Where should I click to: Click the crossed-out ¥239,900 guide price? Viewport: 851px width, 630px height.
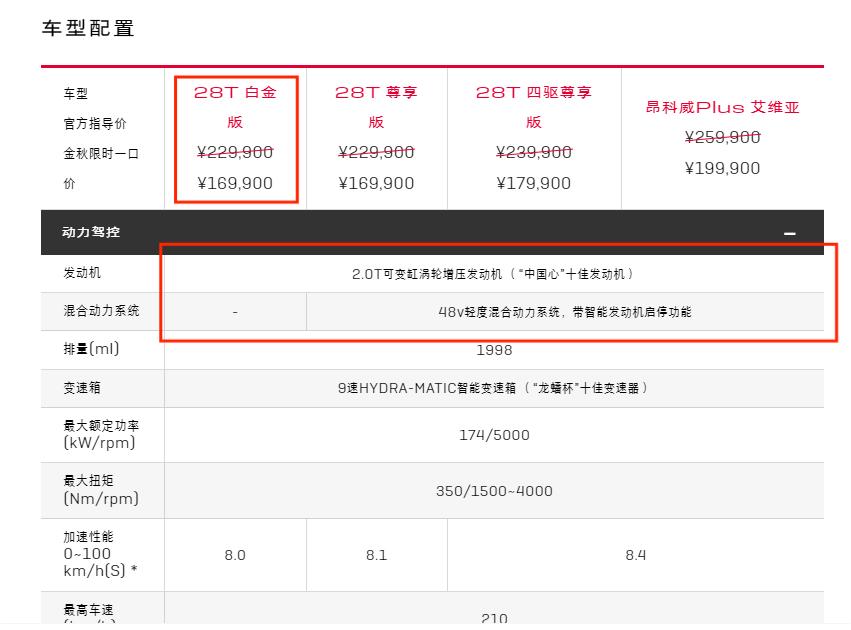coord(534,152)
